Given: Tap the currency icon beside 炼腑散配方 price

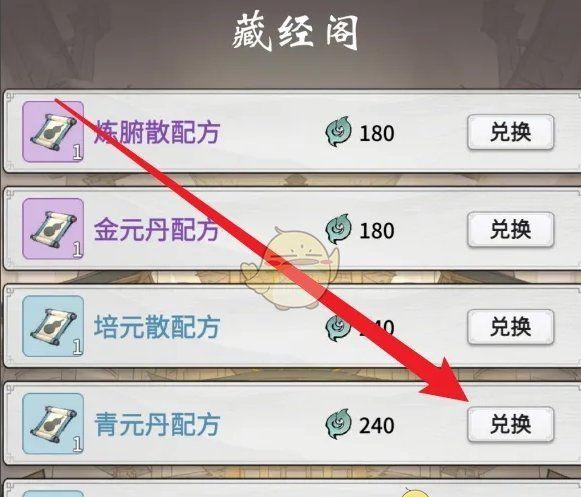Looking at the screenshot, I should (x=338, y=132).
